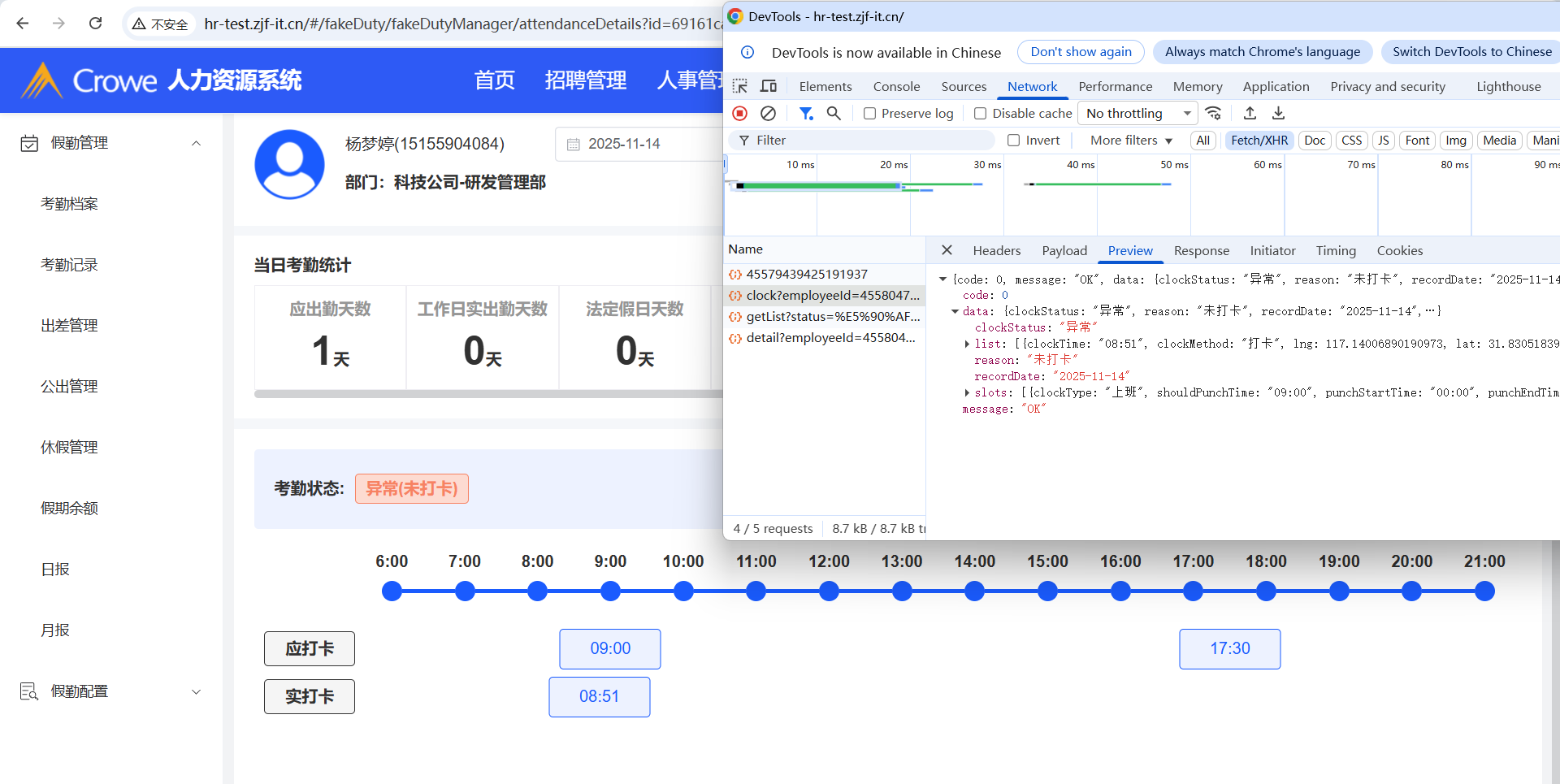Reload the page with browser refresh icon
Screen dimensions: 1560x784
(95, 24)
